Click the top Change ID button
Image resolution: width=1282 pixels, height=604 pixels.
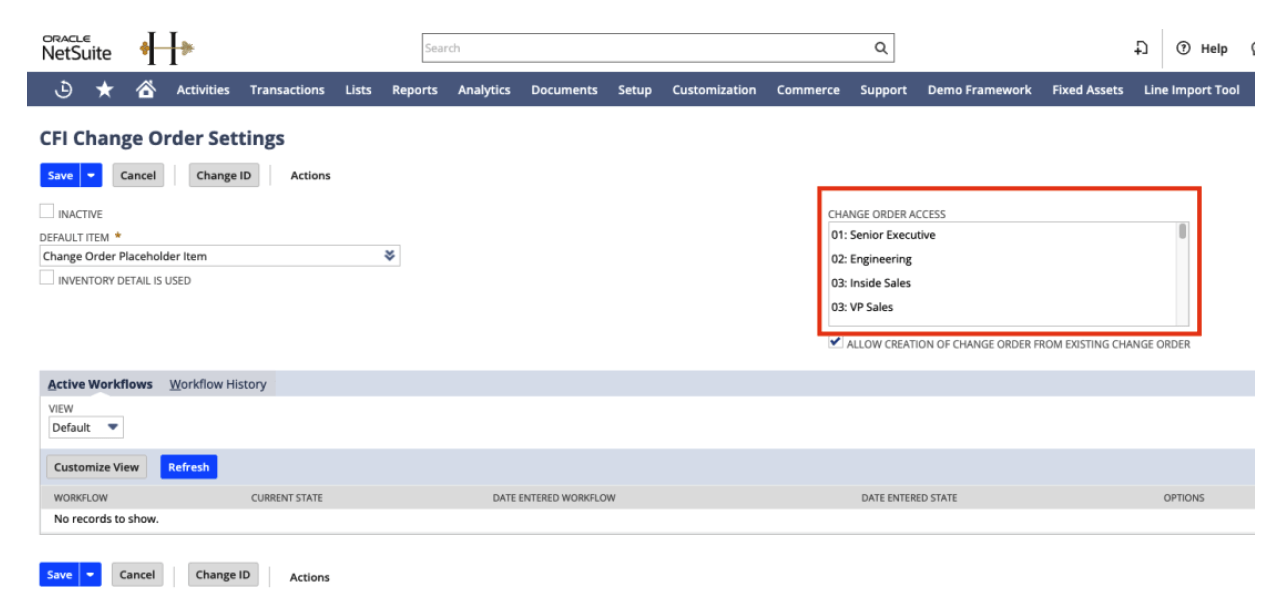coord(223,175)
